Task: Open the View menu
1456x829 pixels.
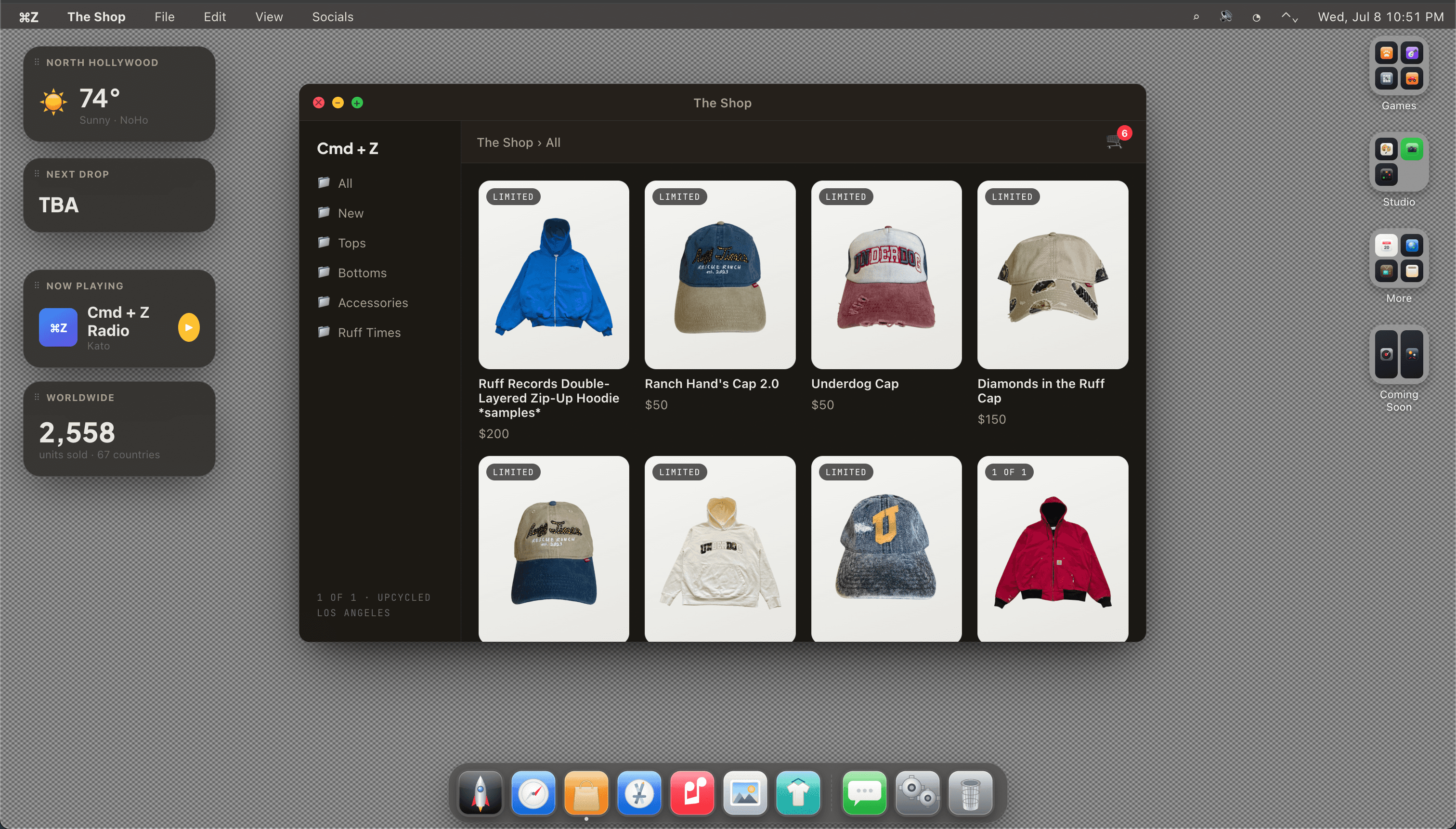Action: [x=269, y=17]
